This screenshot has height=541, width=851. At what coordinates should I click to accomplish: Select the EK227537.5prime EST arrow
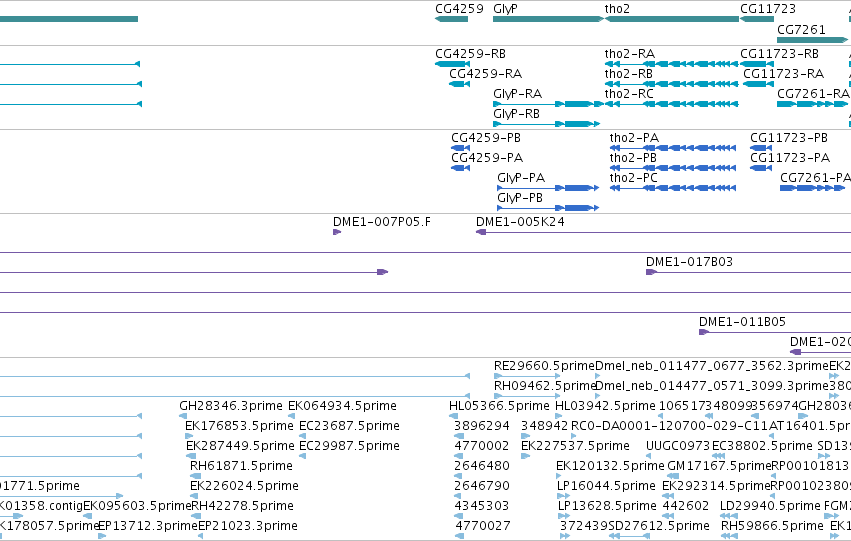(x=525, y=456)
